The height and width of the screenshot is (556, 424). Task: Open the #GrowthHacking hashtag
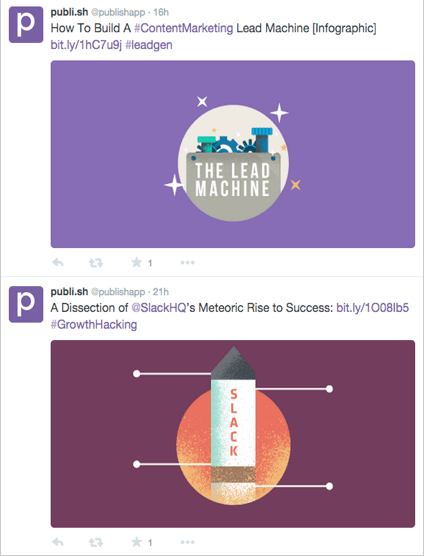tap(94, 324)
